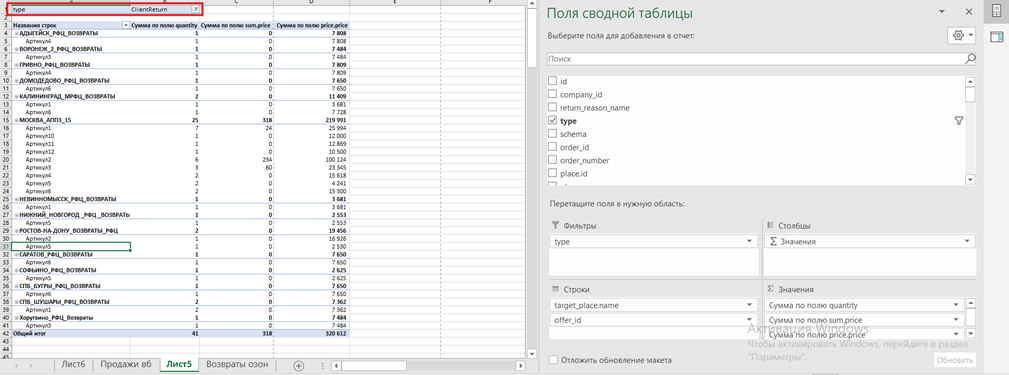Click the filter funnel icon next to the type field

point(958,121)
